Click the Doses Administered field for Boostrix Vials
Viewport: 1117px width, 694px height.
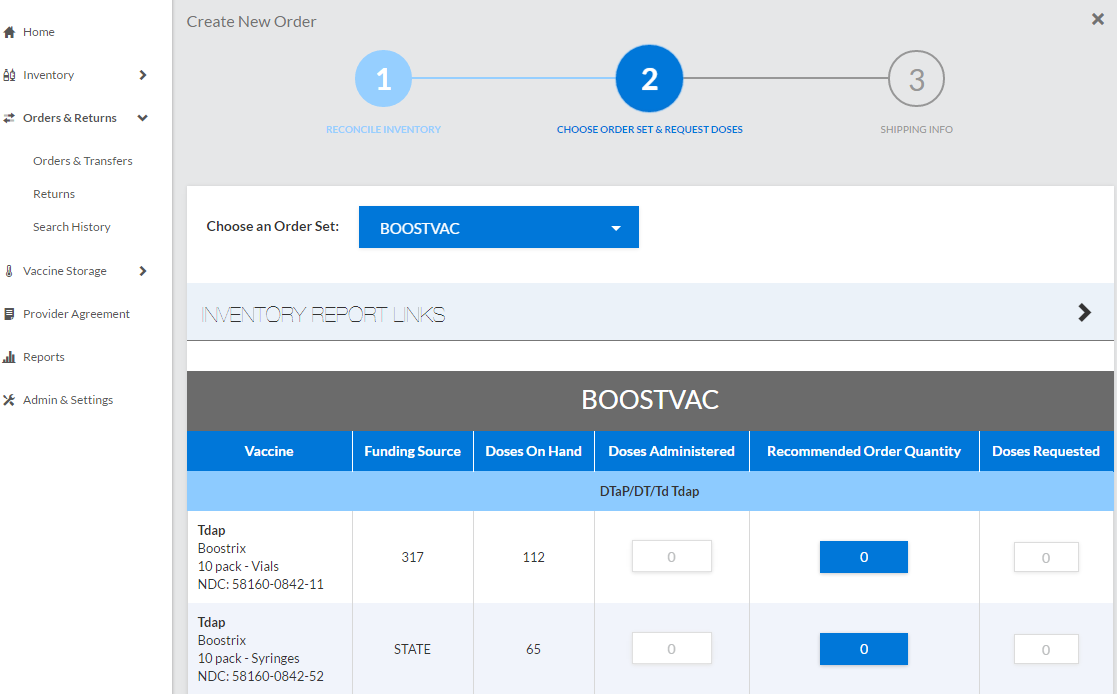[x=671, y=556]
